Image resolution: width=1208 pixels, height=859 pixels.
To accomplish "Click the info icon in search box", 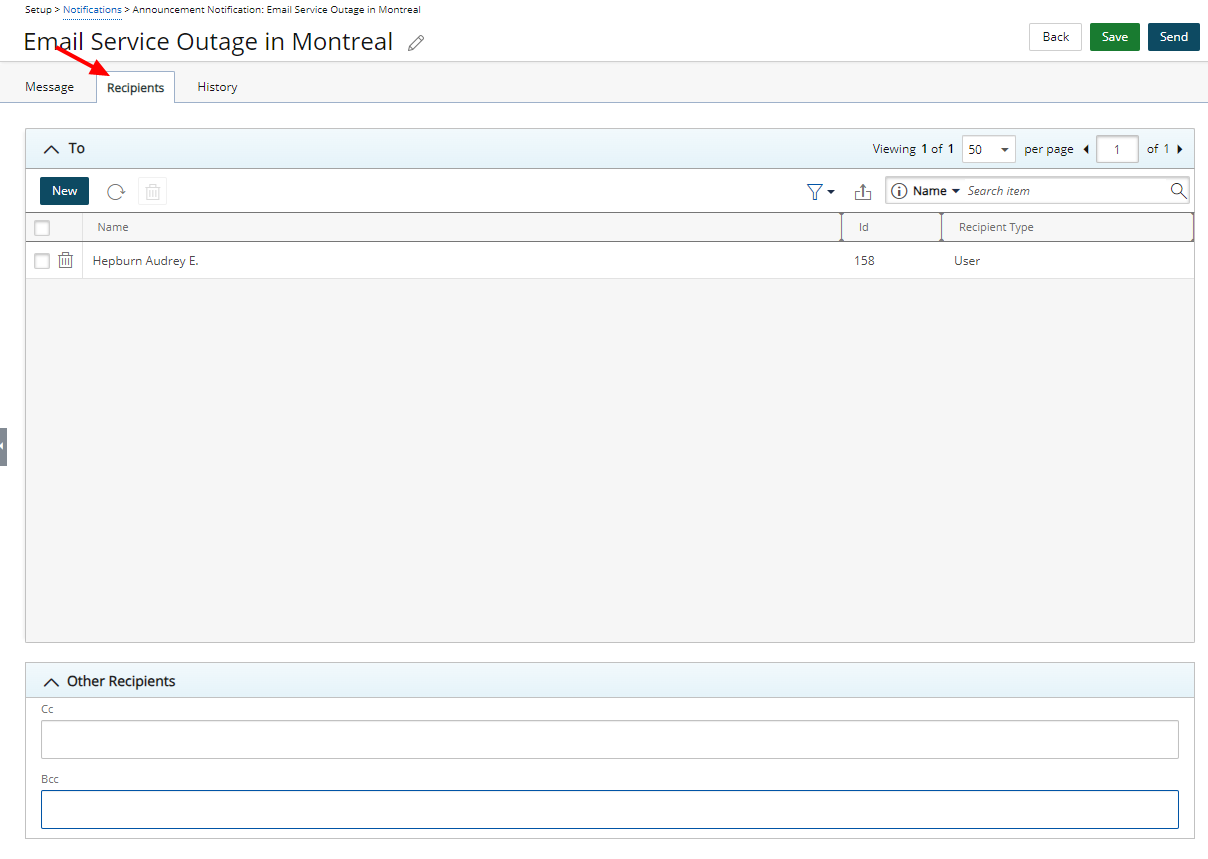I will coord(899,191).
